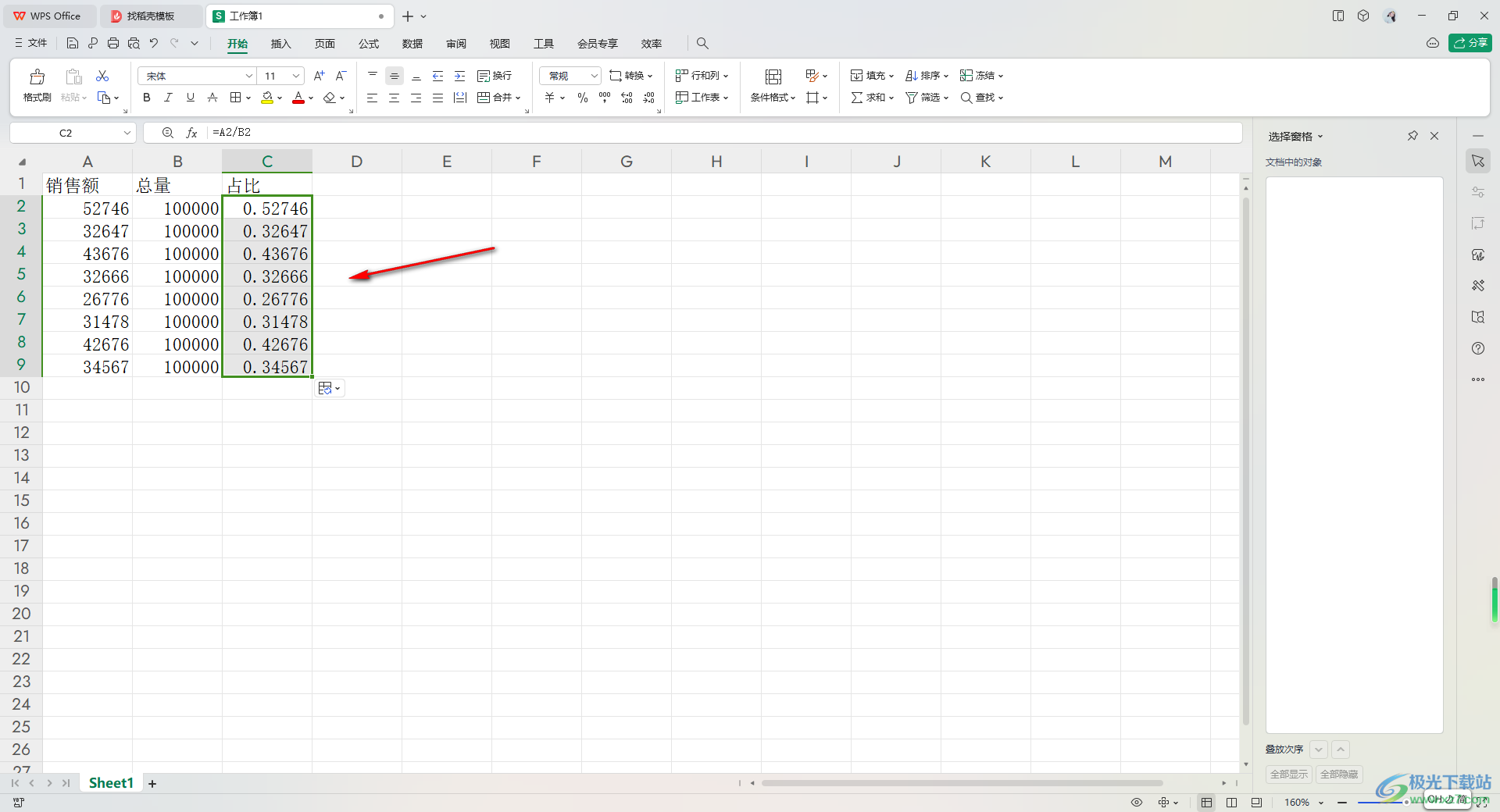Open the number format dropdown (常规)
1500x812 pixels.
(x=570, y=76)
